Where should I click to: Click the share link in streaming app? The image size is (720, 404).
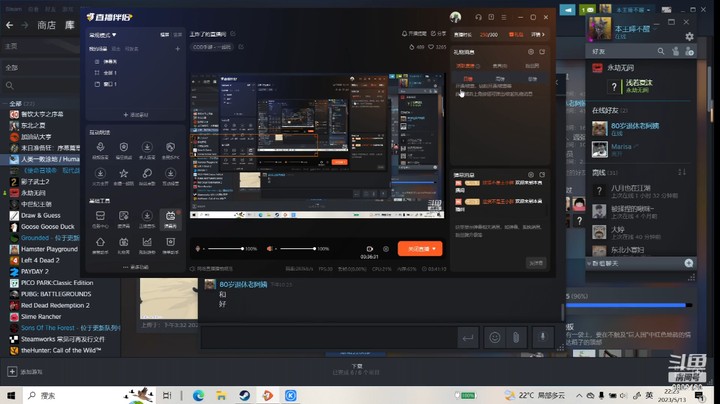[x=439, y=34]
